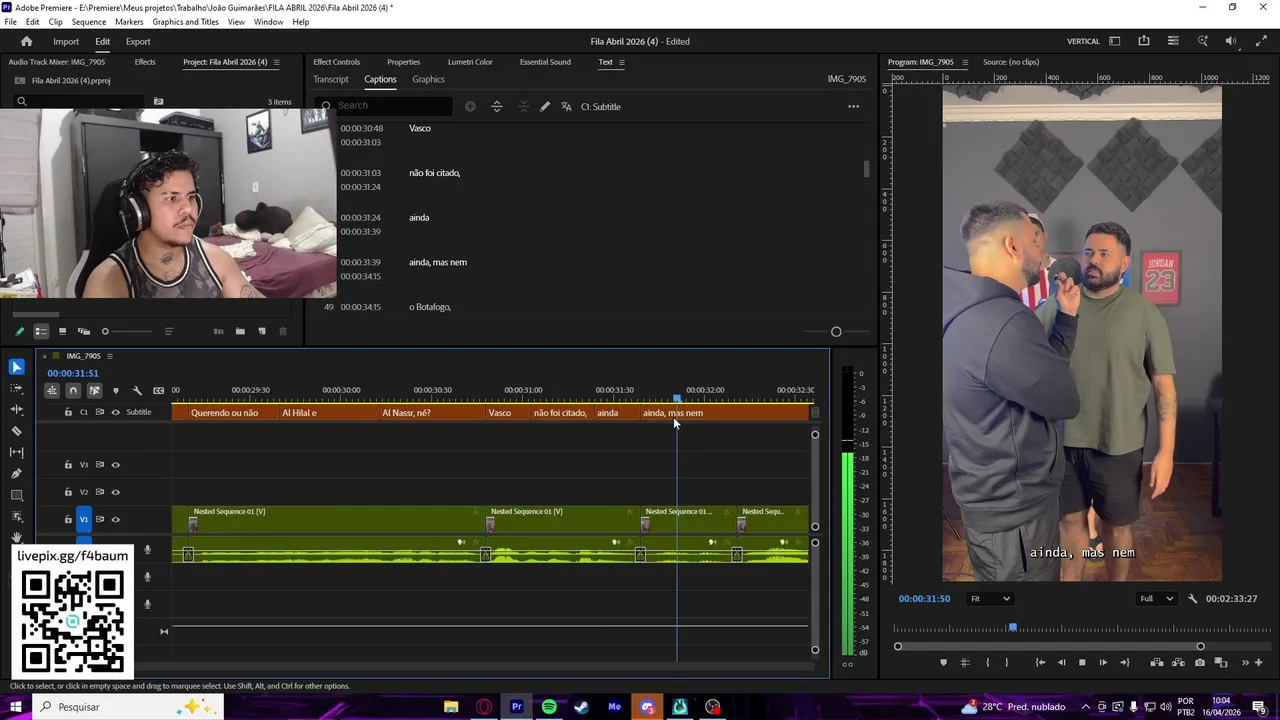
Task: Open Quick Export icon in header
Action: coord(1144,41)
